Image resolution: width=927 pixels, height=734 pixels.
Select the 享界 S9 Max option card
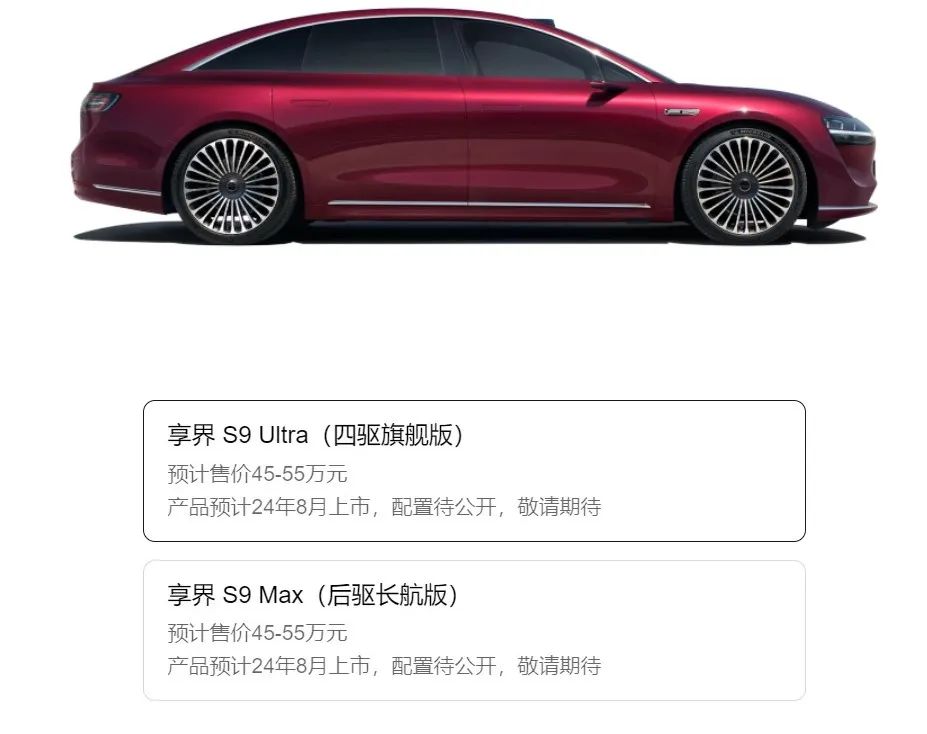[x=474, y=630]
